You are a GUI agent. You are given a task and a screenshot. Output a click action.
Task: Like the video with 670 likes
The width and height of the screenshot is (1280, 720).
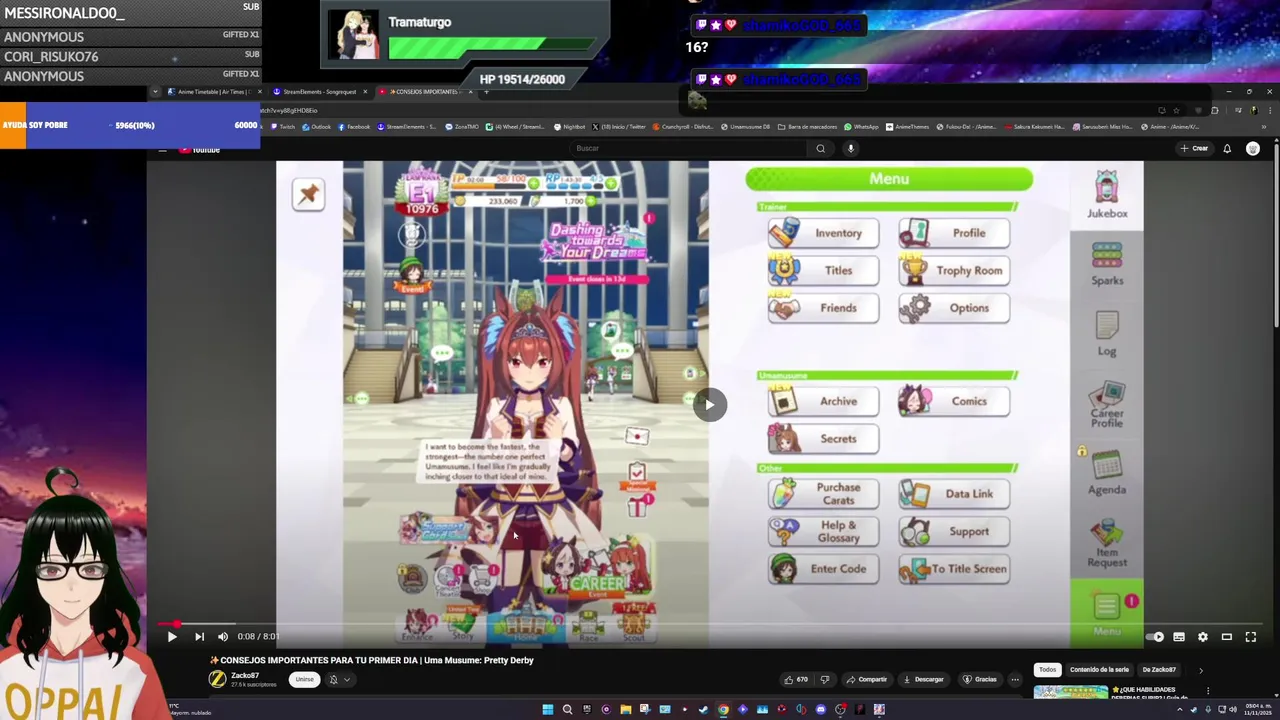[x=796, y=679]
